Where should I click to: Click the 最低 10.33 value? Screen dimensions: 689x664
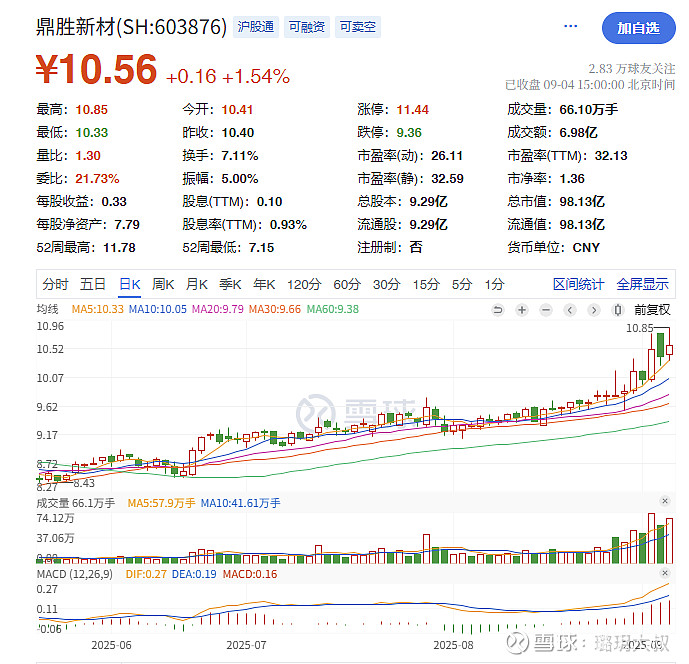click(91, 133)
